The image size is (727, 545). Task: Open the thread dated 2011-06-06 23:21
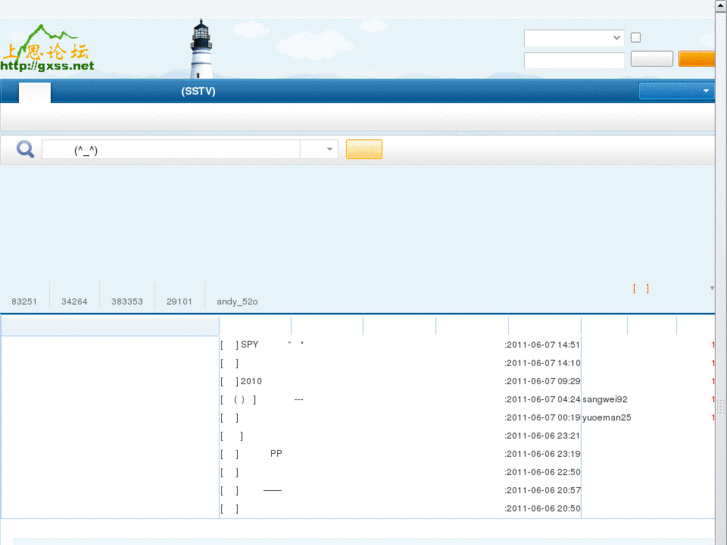(232, 436)
